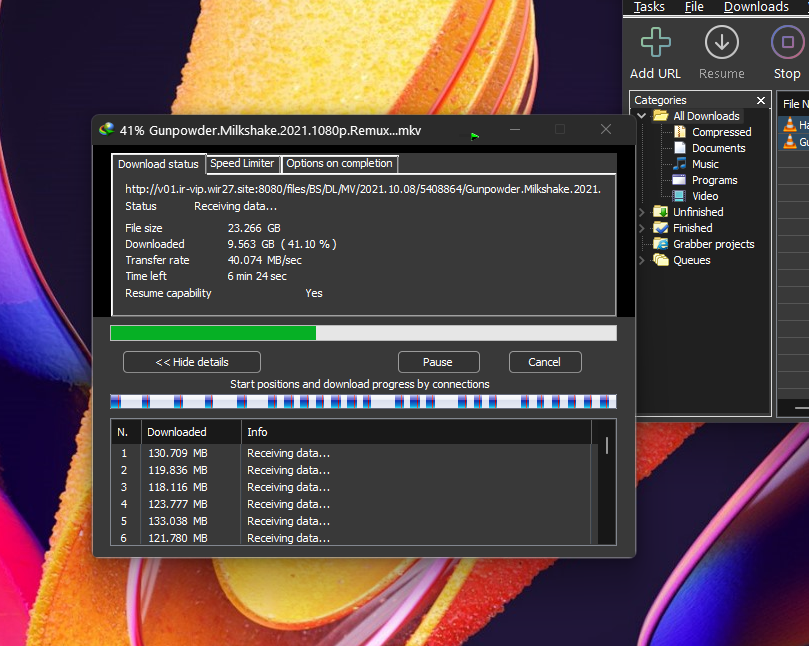Click the Music category note icon
The height and width of the screenshot is (646, 809).
tap(680, 164)
